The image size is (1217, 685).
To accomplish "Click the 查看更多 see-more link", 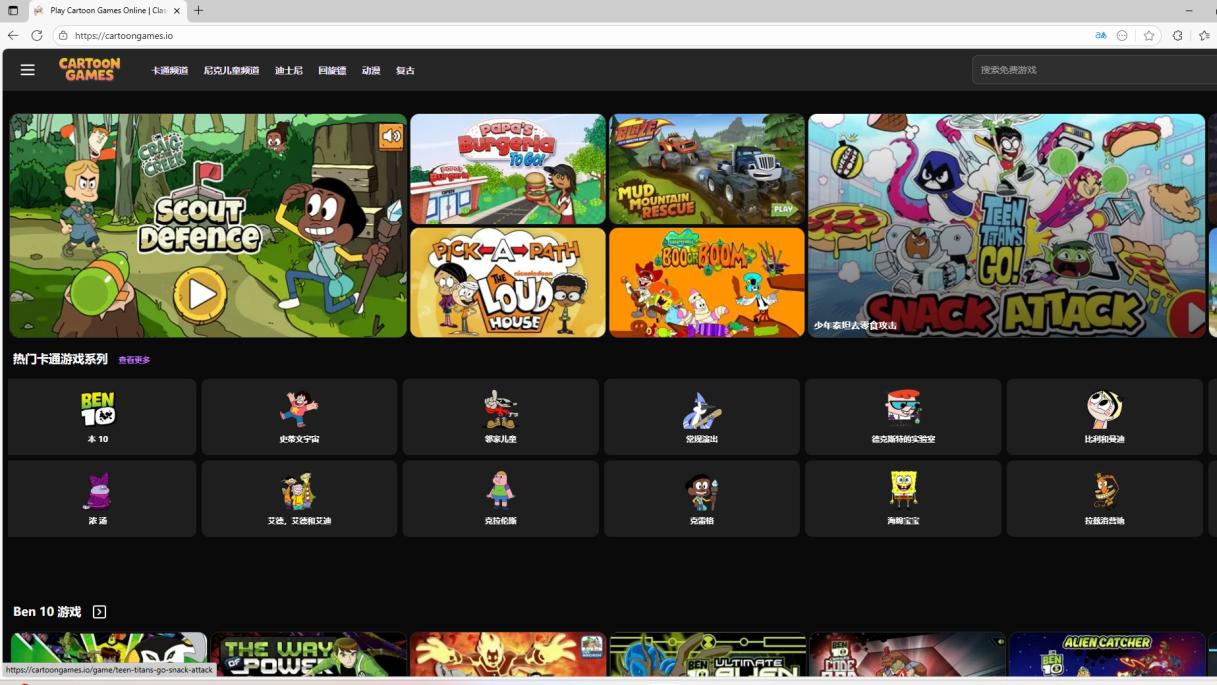I will coord(134,360).
